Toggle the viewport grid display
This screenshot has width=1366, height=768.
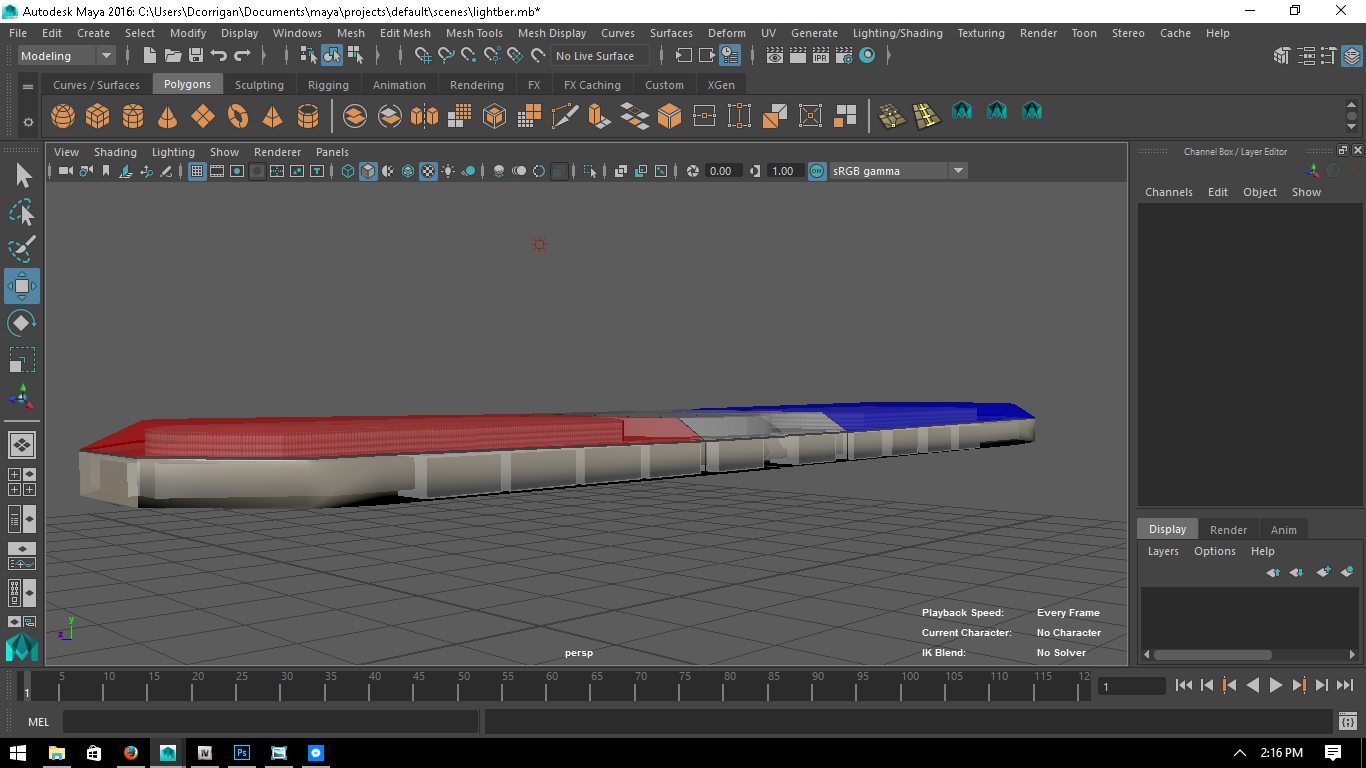[x=197, y=171]
